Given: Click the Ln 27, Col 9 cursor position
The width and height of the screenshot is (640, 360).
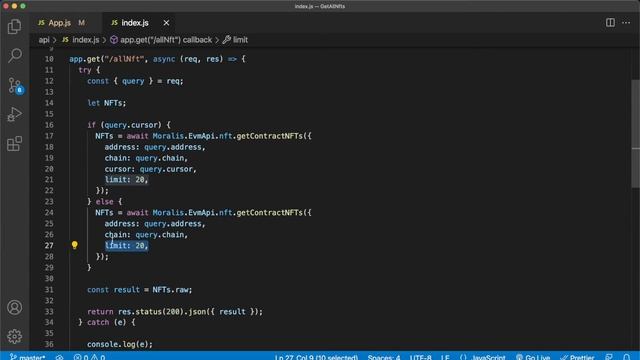Looking at the screenshot, I should tap(316, 357).
